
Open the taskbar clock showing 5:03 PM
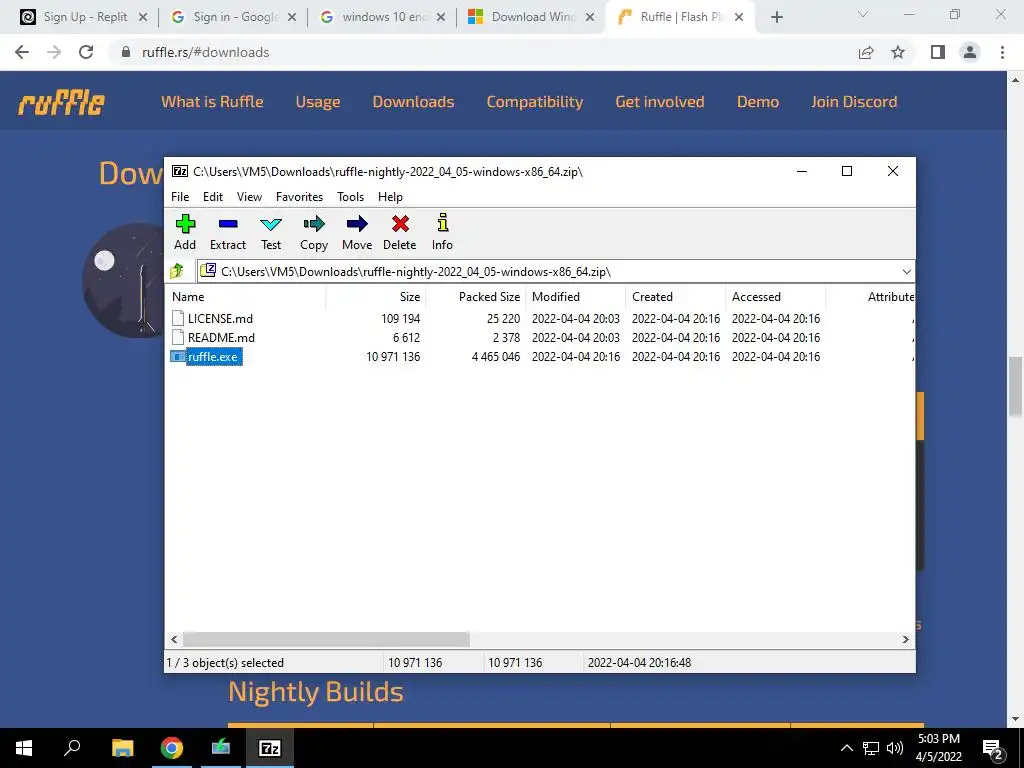(938, 748)
